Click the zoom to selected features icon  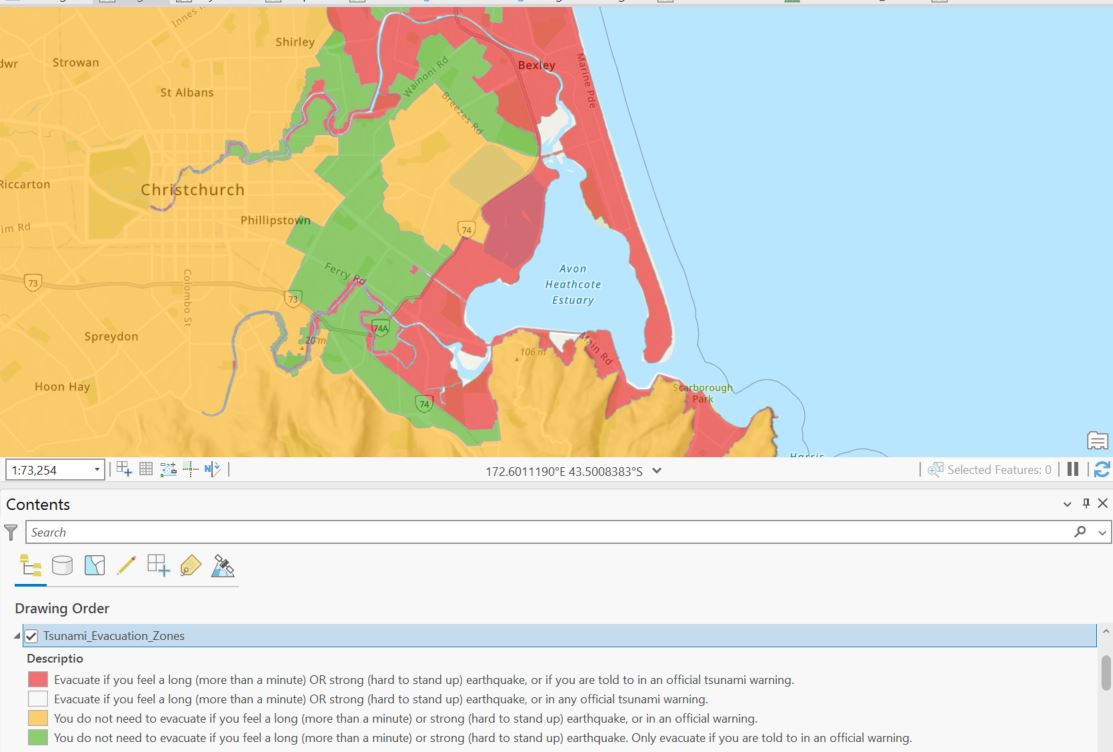point(936,469)
